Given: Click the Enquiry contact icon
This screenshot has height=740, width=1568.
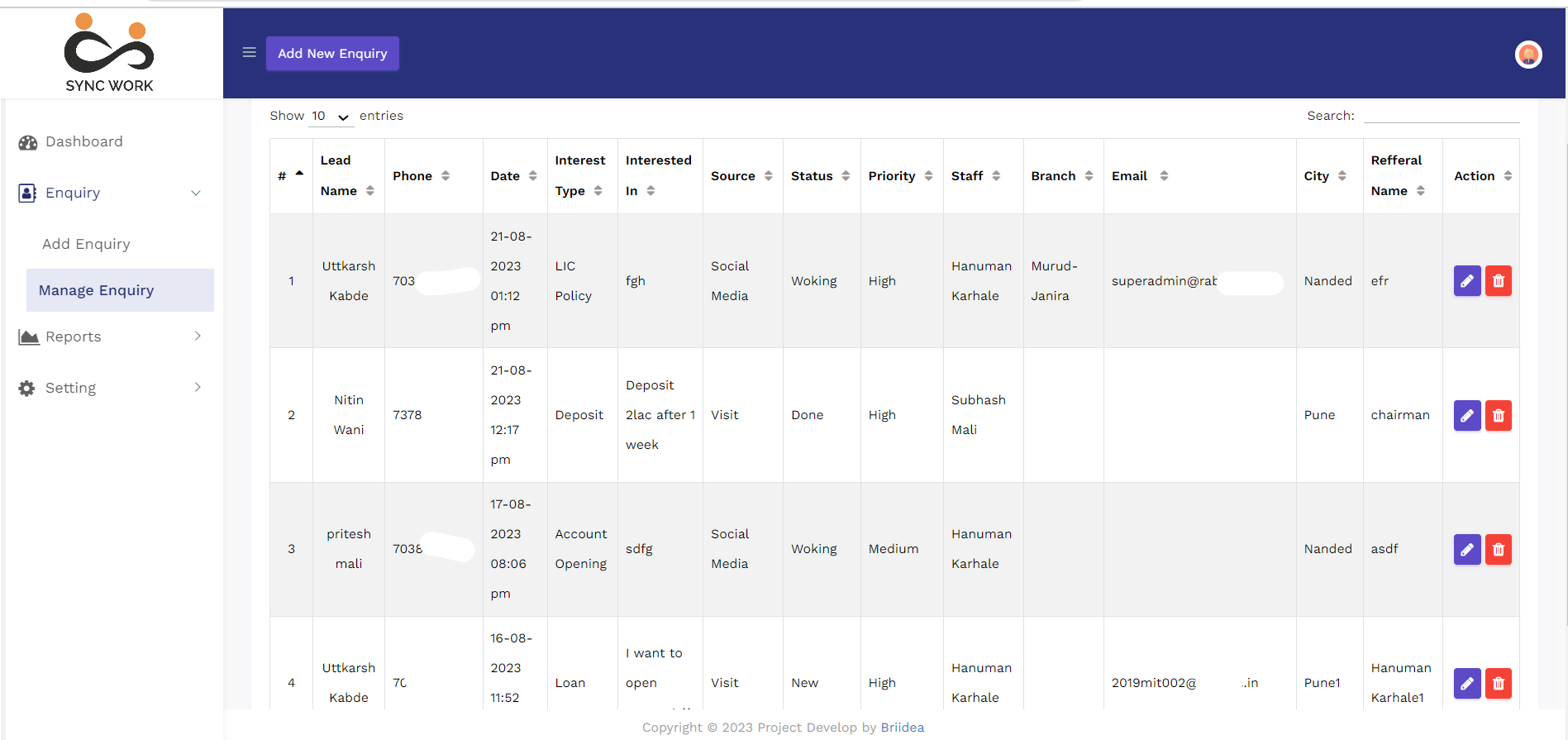Looking at the screenshot, I should pyautogui.click(x=27, y=193).
